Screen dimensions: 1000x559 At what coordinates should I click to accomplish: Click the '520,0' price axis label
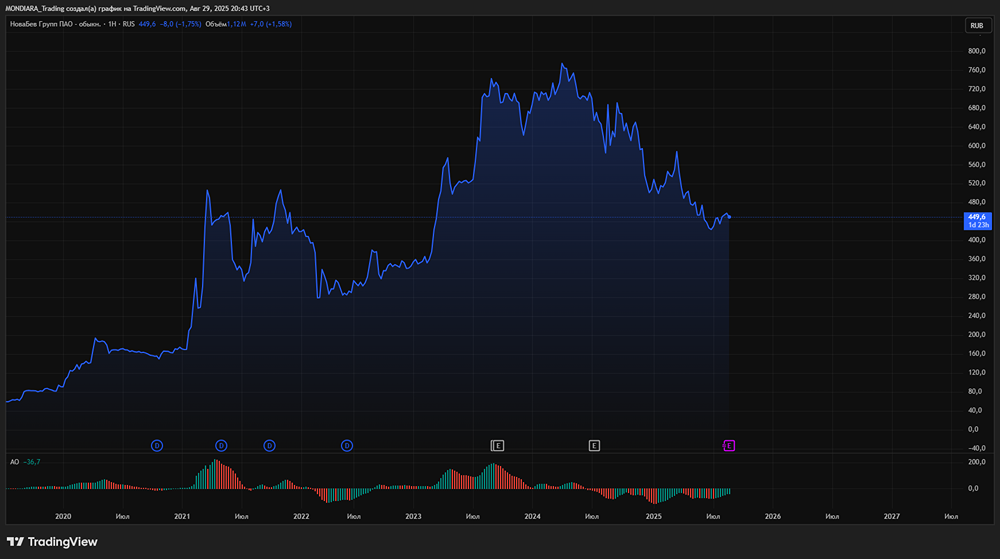tap(976, 183)
